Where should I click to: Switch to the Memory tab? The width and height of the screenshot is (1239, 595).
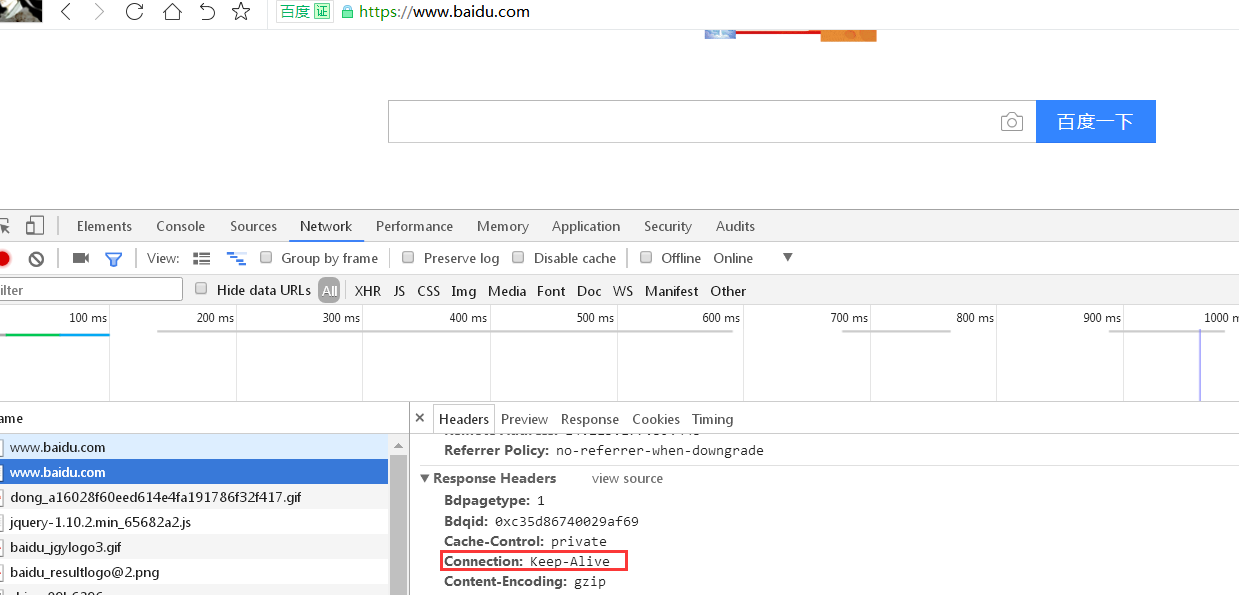pos(503,226)
